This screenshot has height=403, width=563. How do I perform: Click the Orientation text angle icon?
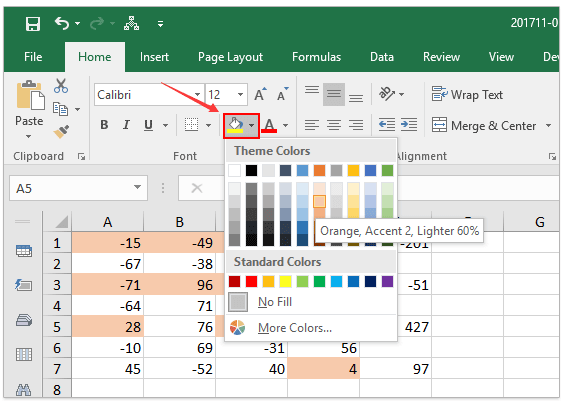(x=387, y=94)
